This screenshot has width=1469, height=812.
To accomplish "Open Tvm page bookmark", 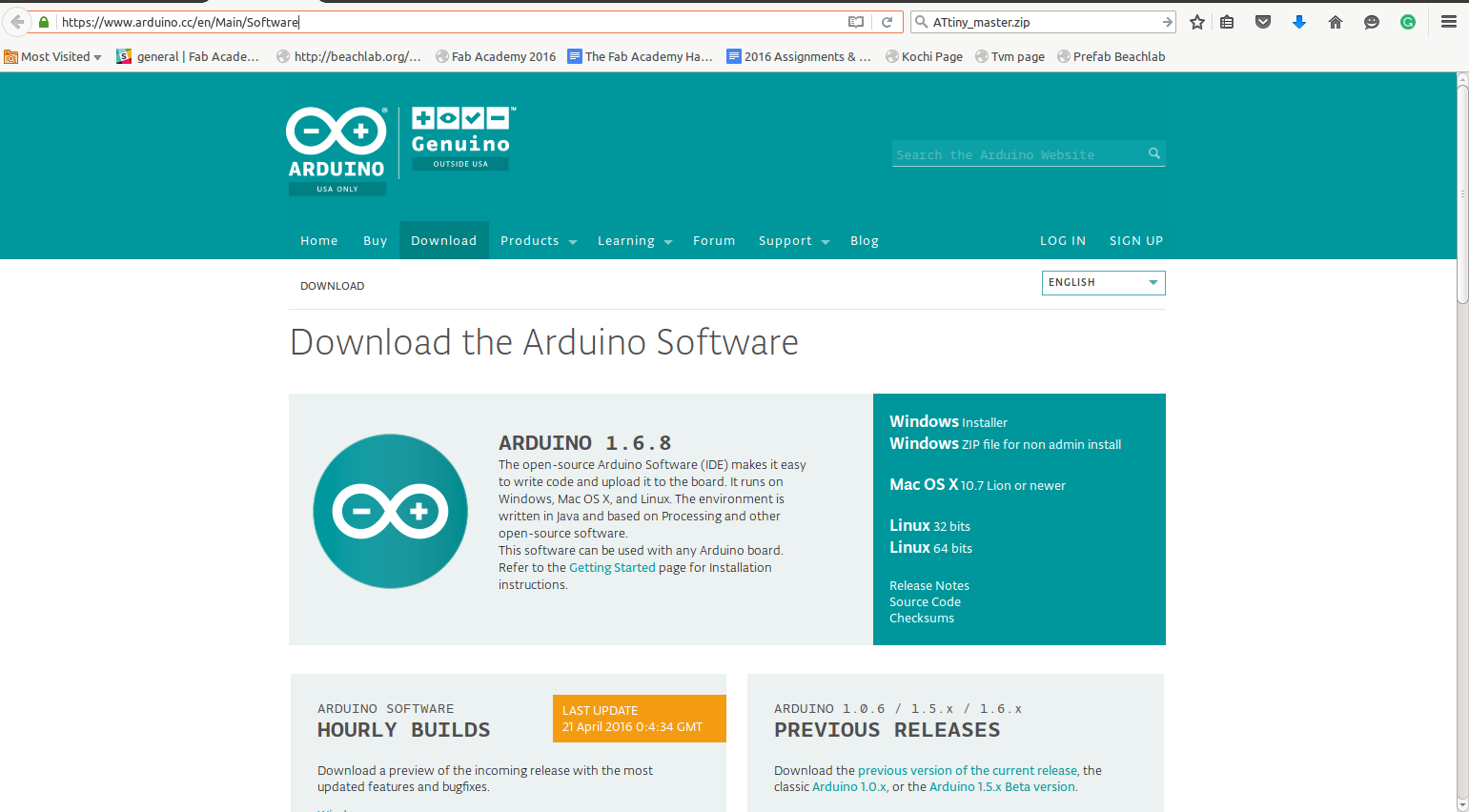I will 1010,56.
